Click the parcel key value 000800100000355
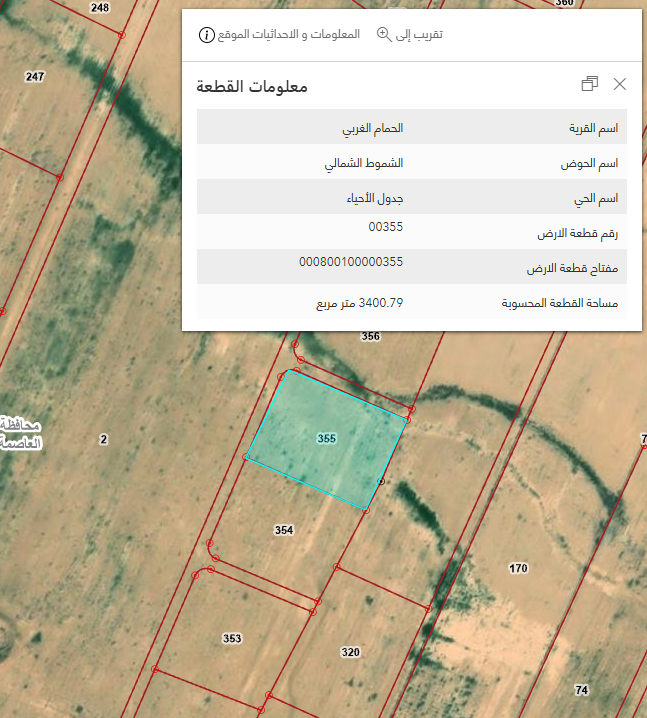Viewport: 647px width, 718px height. (351, 262)
